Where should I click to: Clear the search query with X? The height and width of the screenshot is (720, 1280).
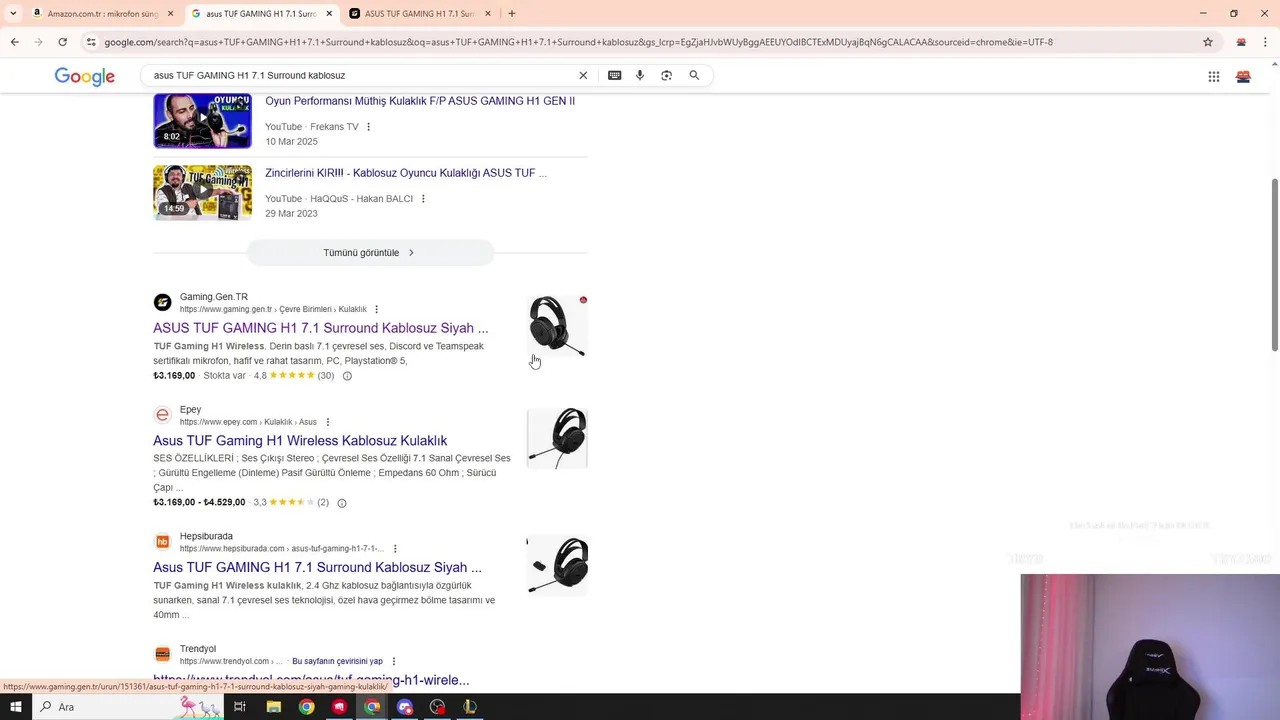[x=583, y=75]
